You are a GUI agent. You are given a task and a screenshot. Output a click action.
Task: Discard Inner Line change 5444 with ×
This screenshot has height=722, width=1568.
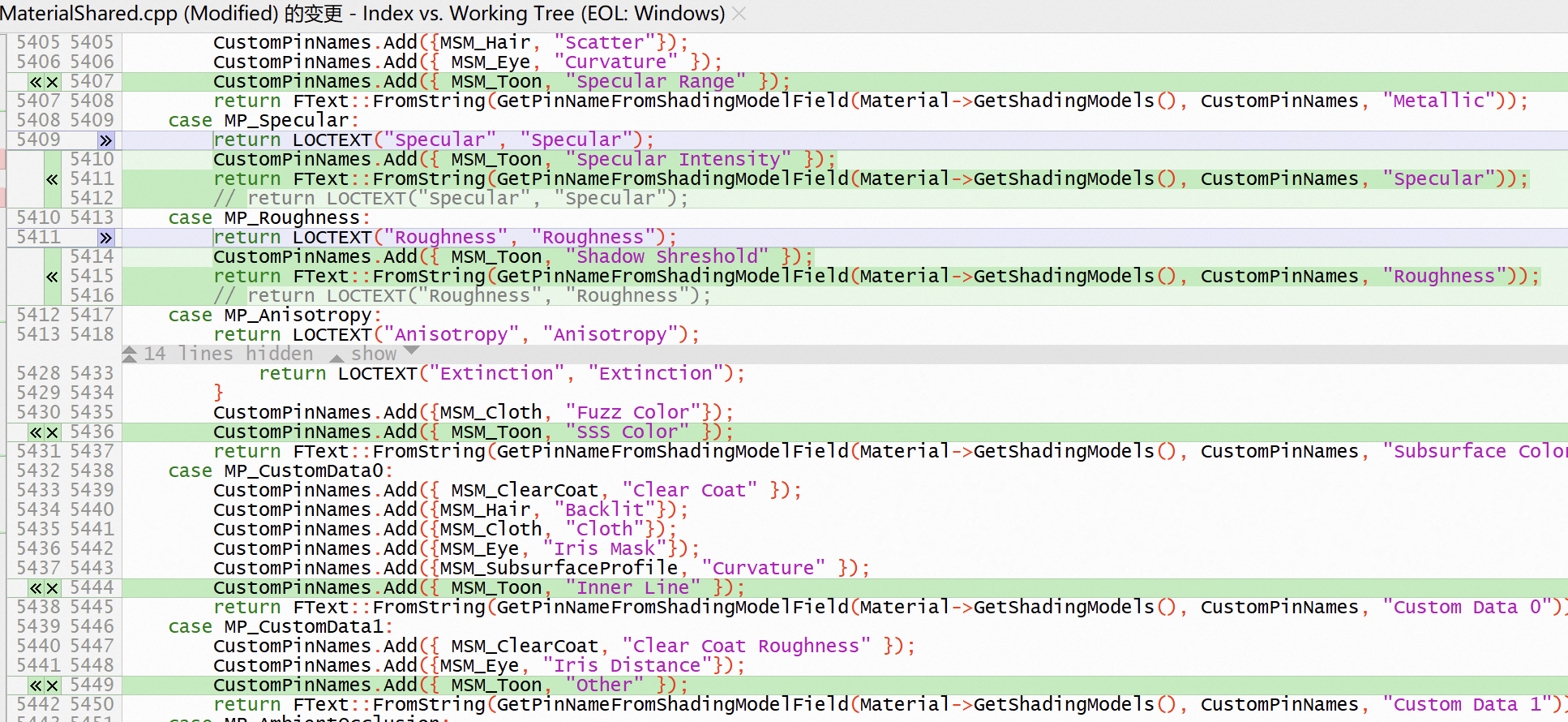click(x=53, y=588)
